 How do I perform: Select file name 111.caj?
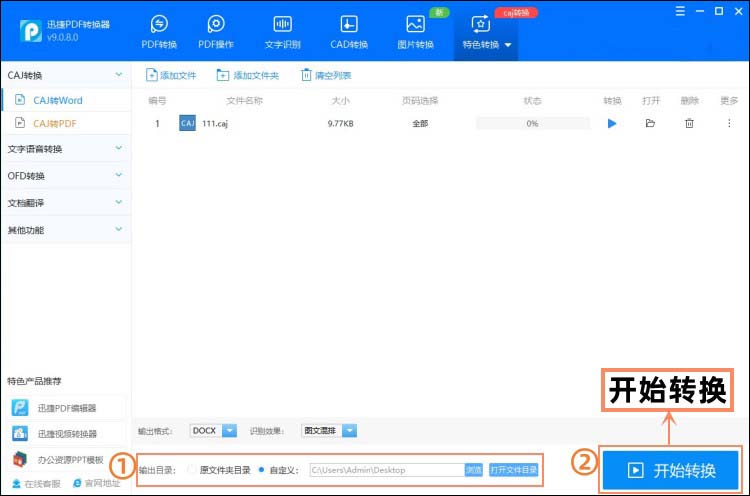tap(215, 123)
